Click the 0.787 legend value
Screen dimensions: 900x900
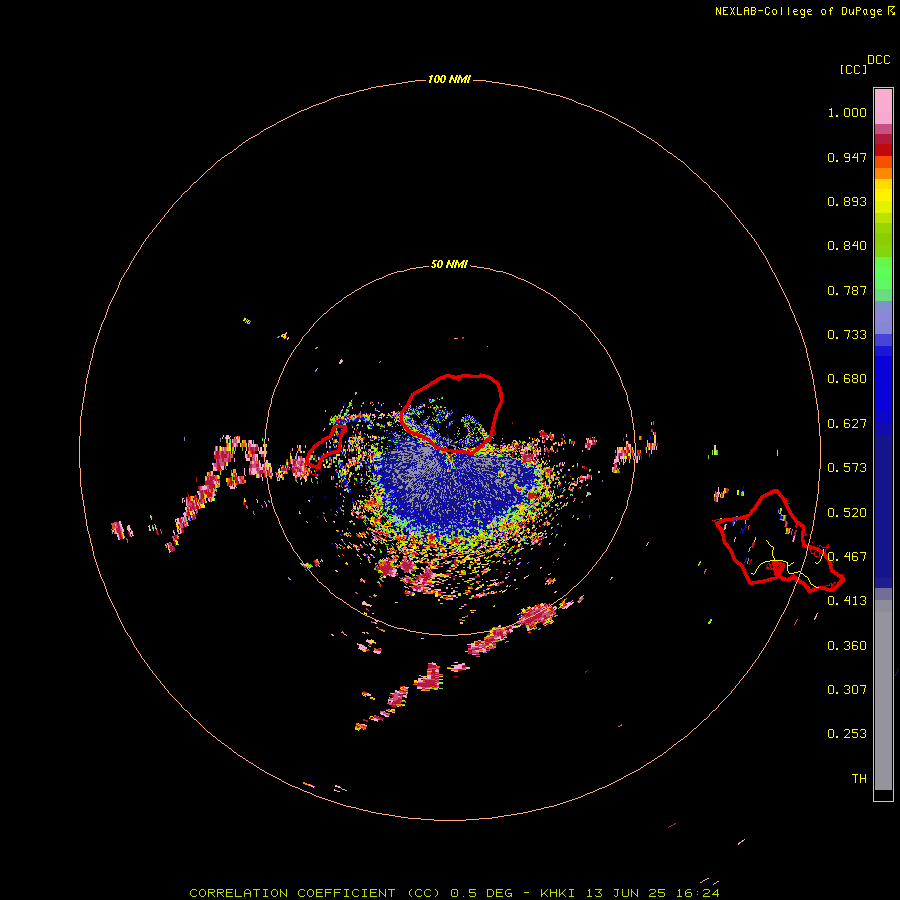pos(847,290)
